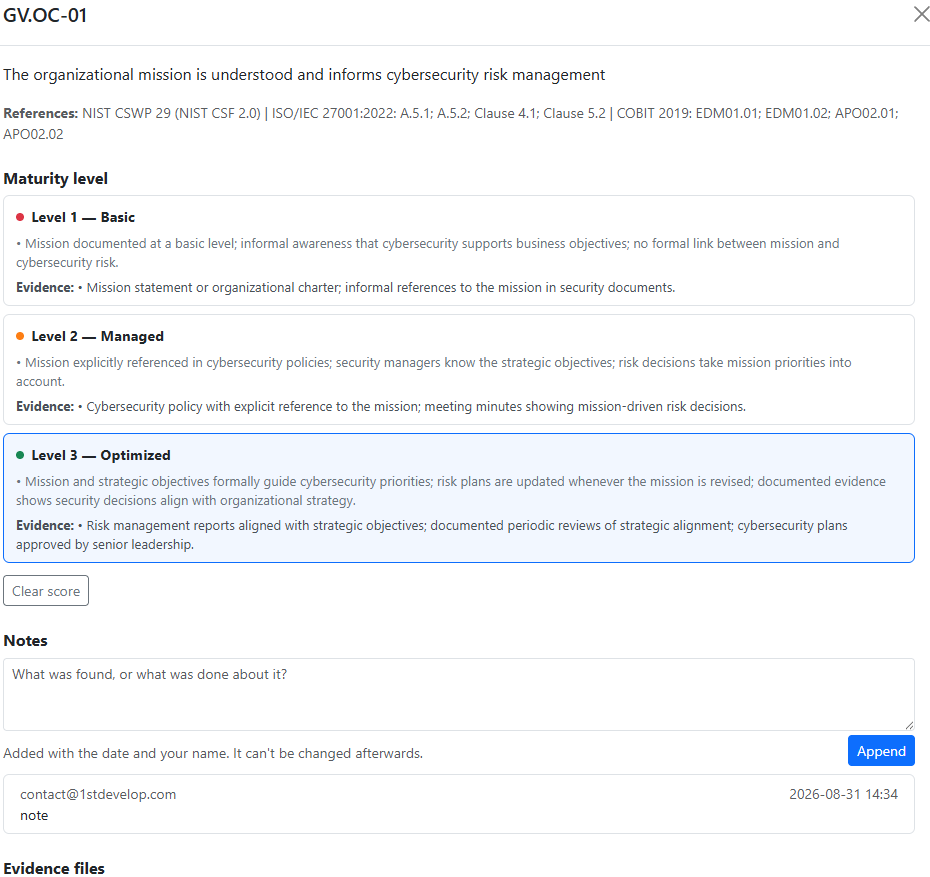The height and width of the screenshot is (877, 930).
Task: Select the Level 1 — Basic maturity card
Action: [458, 251]
